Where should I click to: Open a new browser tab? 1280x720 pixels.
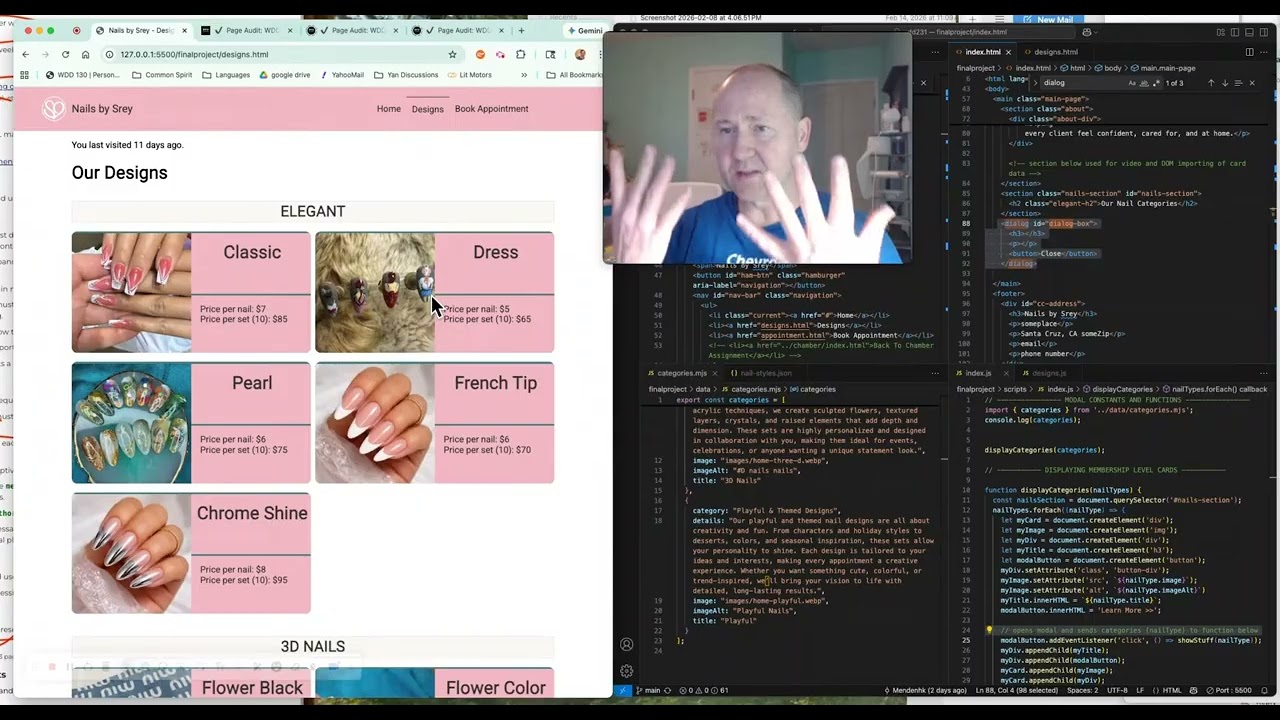point(521,31)
